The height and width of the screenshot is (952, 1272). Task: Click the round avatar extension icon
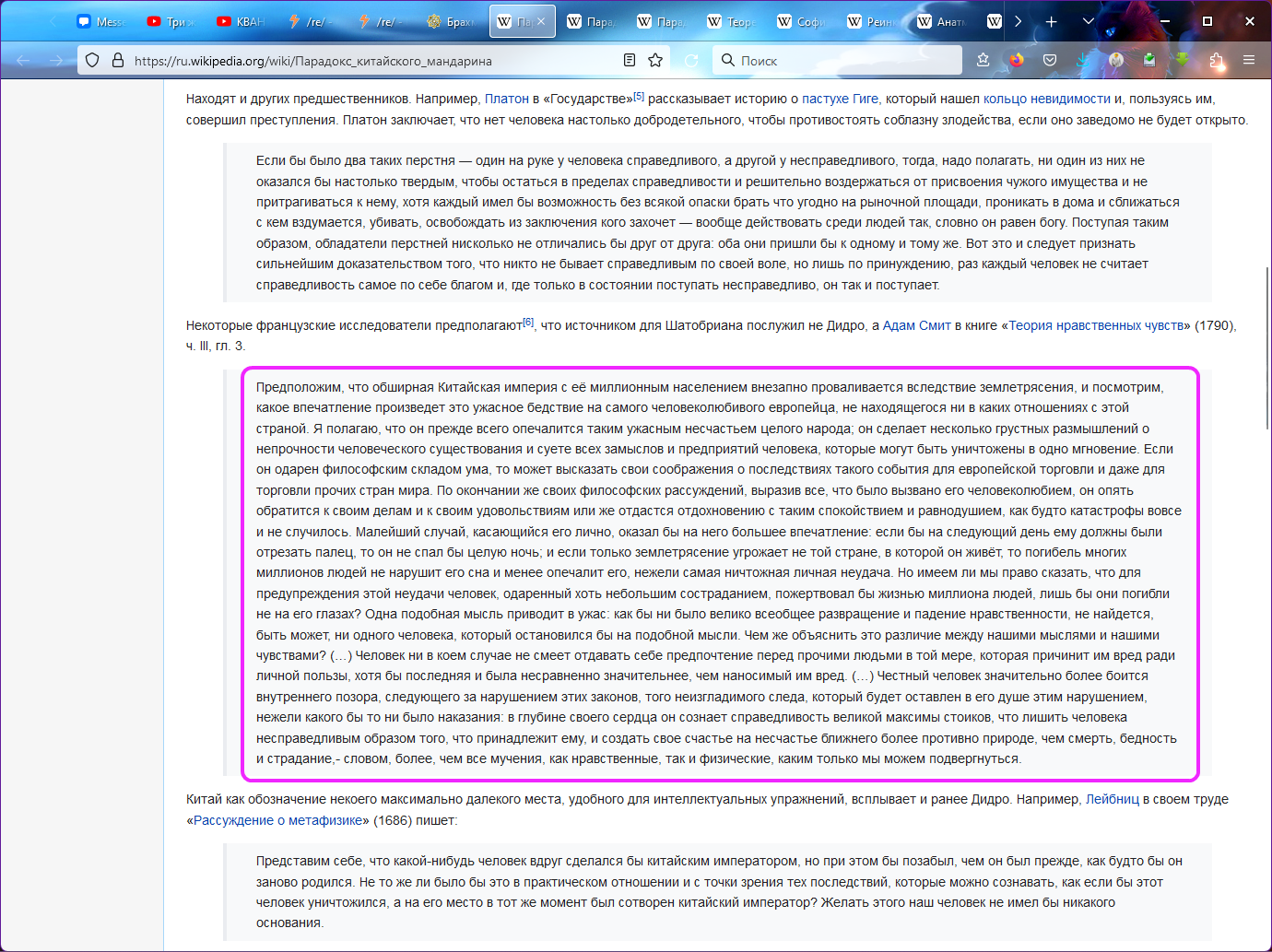point(1116,60)
